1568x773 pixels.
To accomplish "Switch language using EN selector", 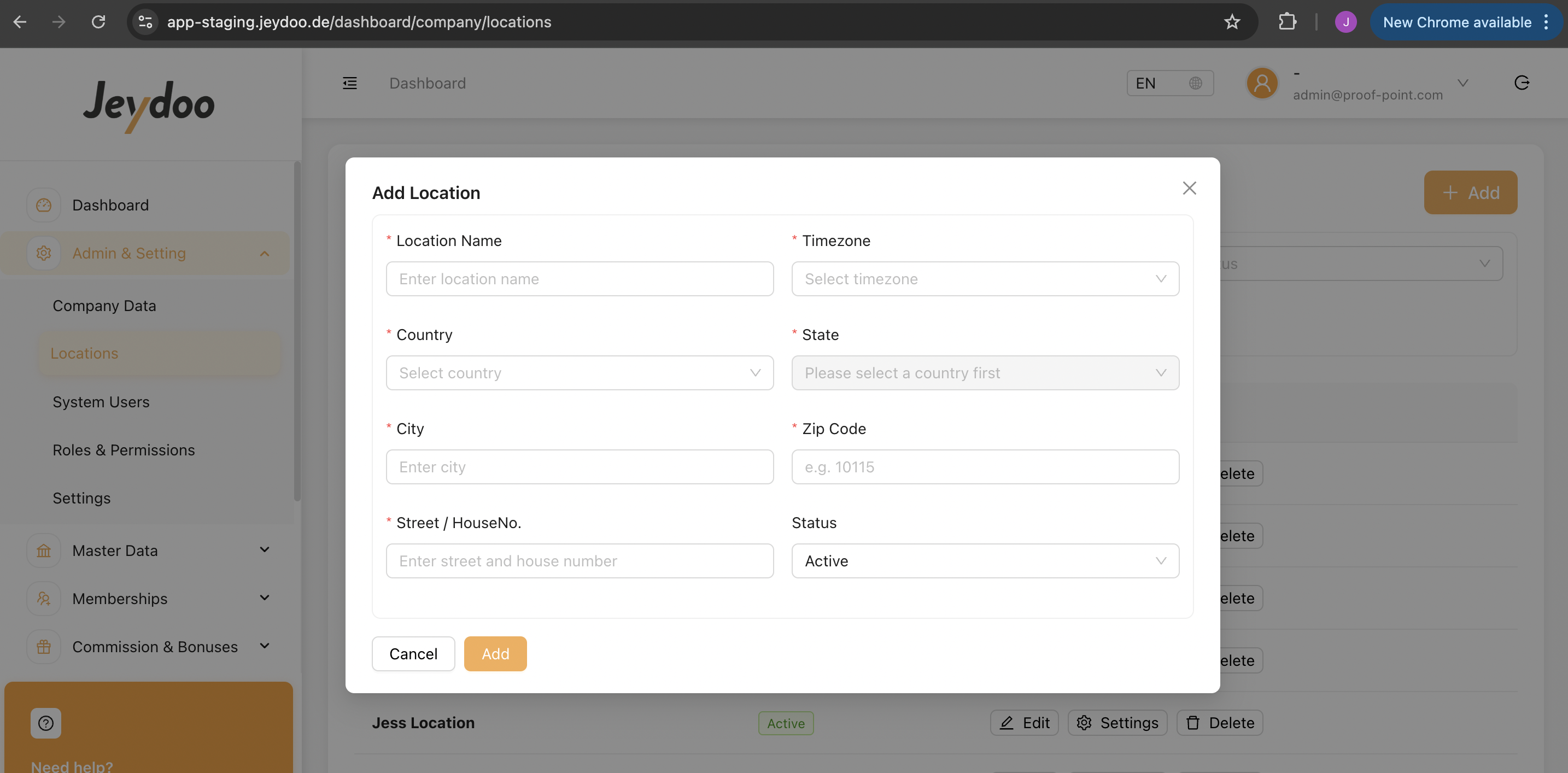I will coord(1169,84).
